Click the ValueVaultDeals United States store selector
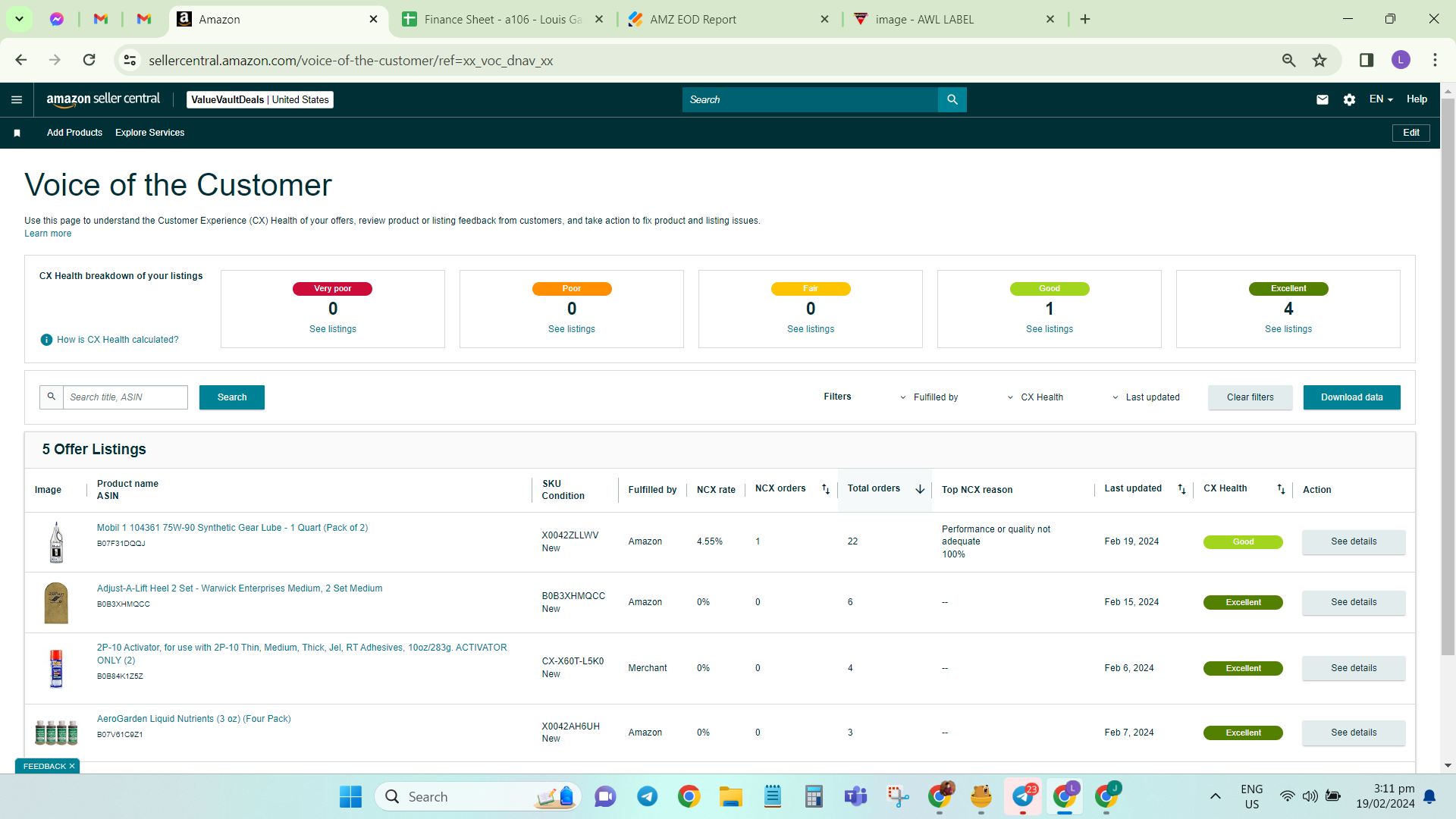The image size is (1456, 819). [x=260, y=99]
